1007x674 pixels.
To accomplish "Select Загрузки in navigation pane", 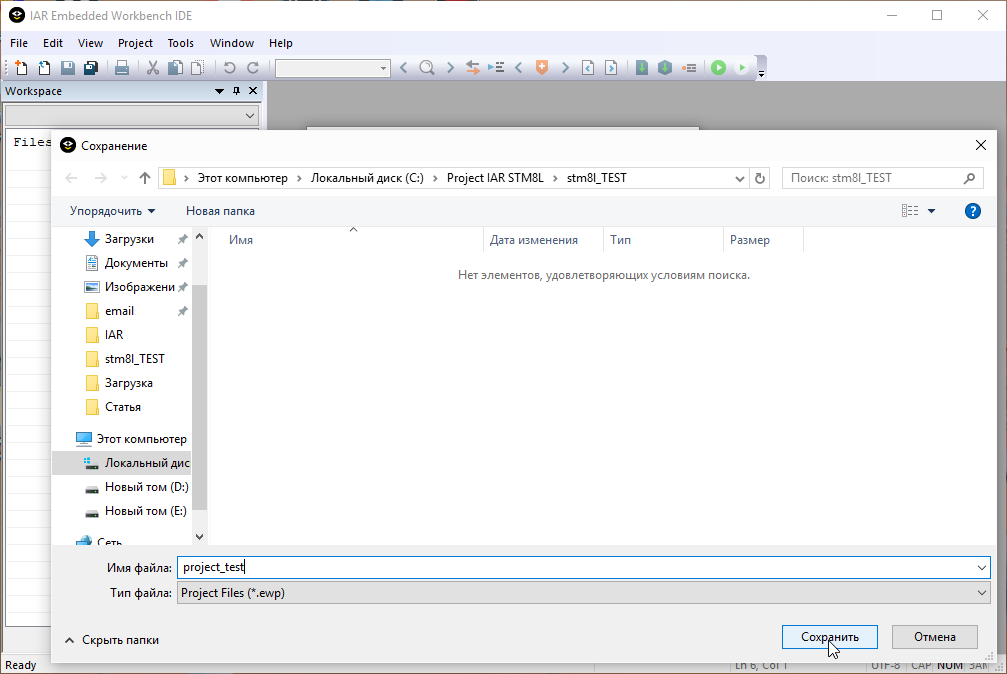I will [x=129, y=239].
